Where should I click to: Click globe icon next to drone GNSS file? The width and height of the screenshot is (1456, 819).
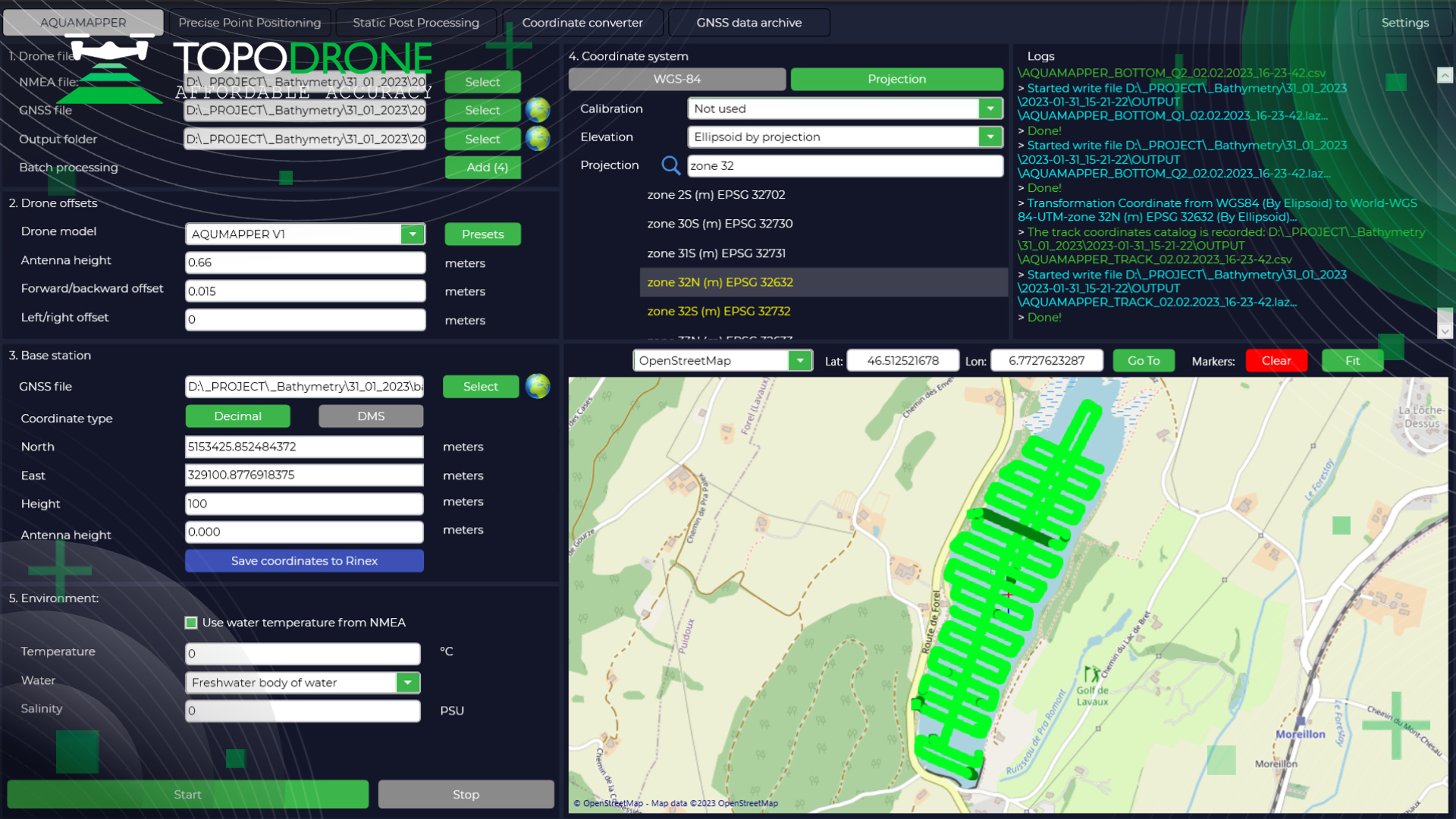pos(538,110)
